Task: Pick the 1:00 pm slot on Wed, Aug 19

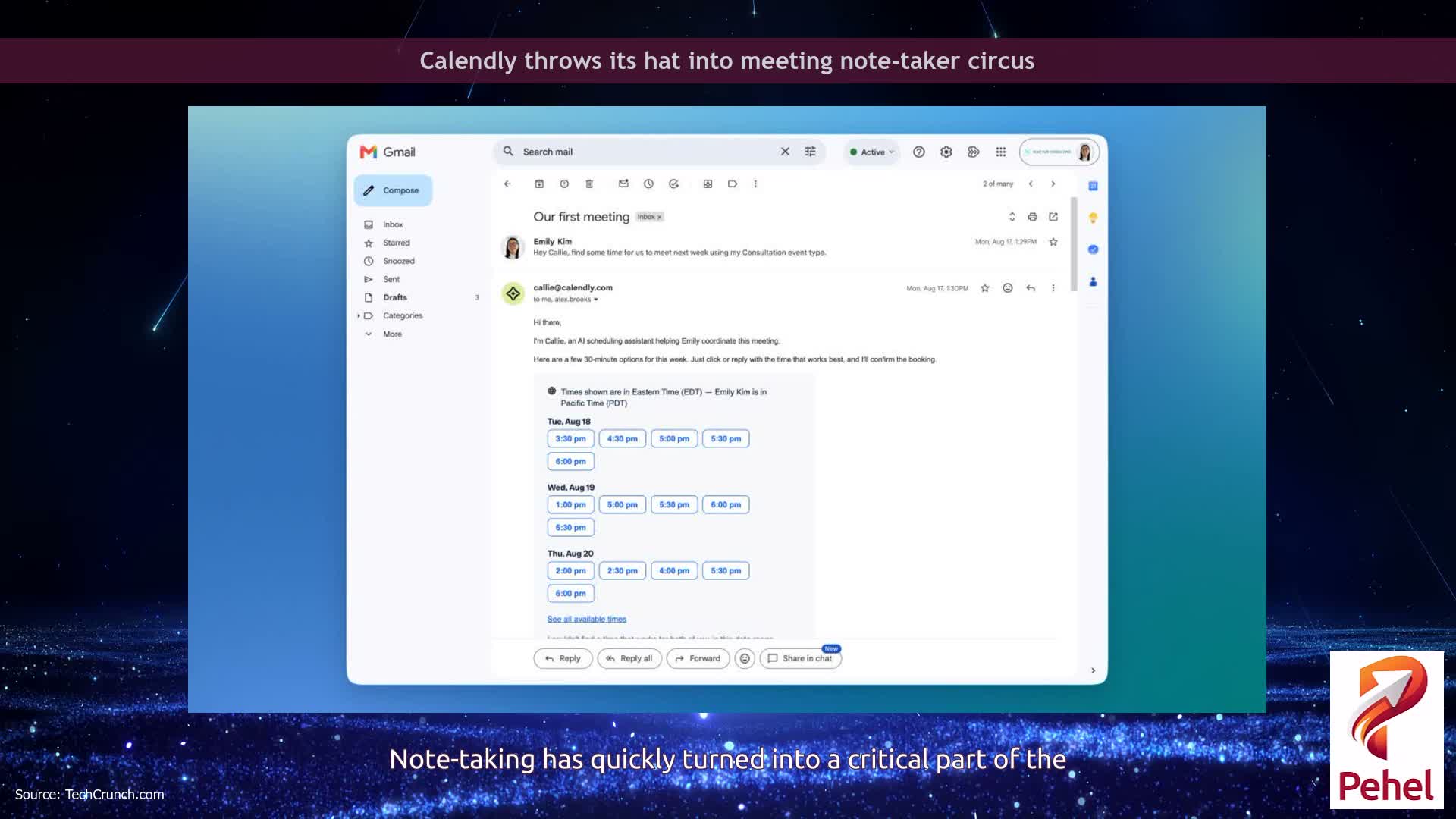Action: click(x=570, y=504)
